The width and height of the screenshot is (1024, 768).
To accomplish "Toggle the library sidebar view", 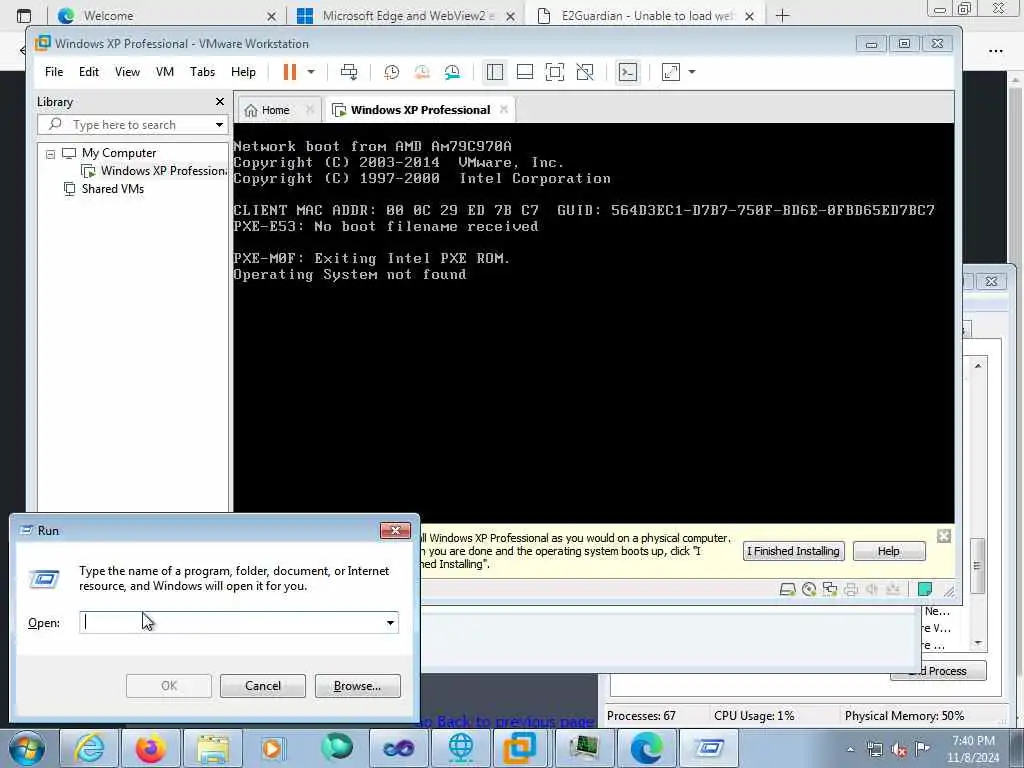I will (x=495, y=72).
